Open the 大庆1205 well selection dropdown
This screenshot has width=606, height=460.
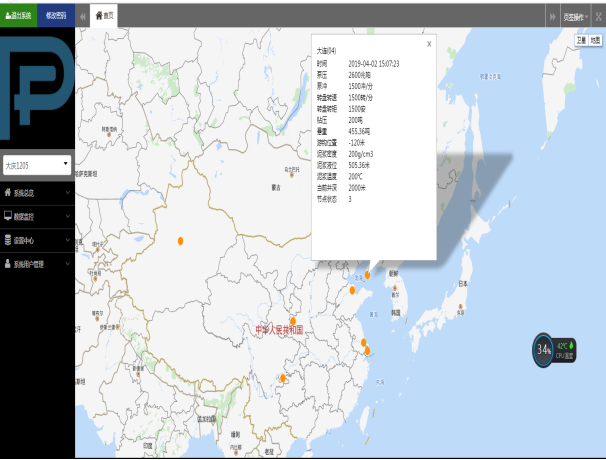pos(37,165)
